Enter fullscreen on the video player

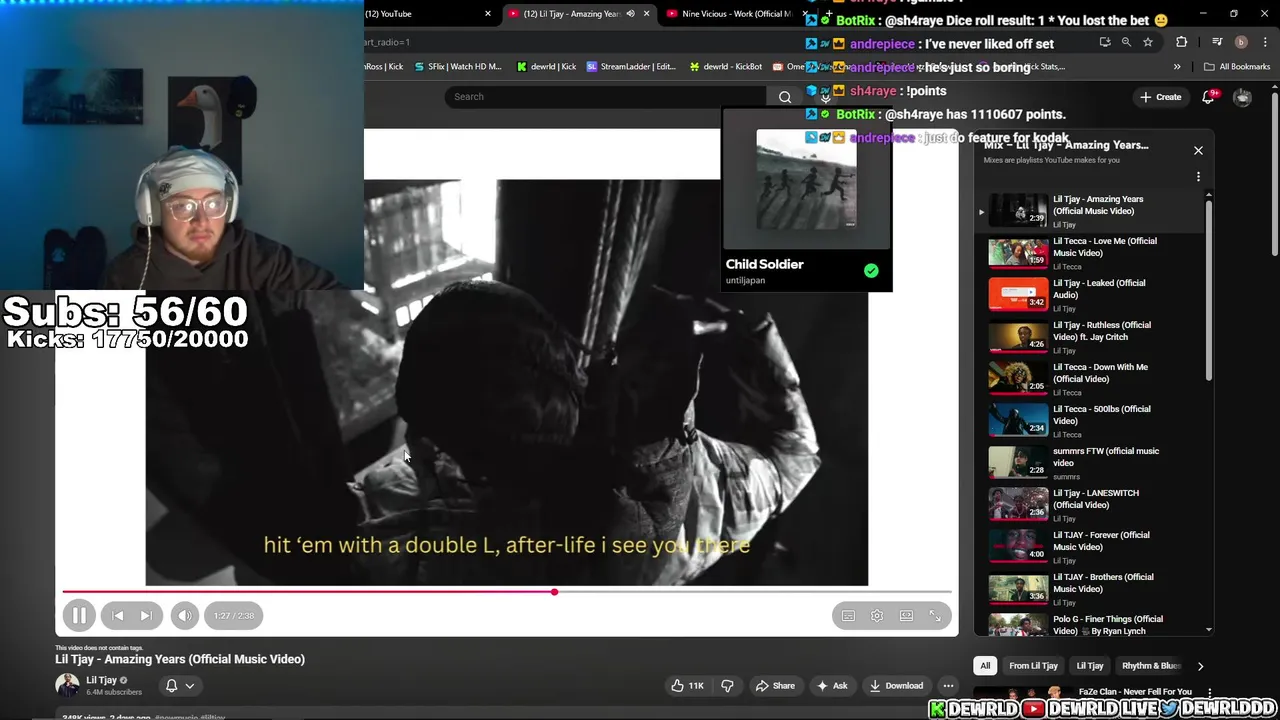(935, 616)
